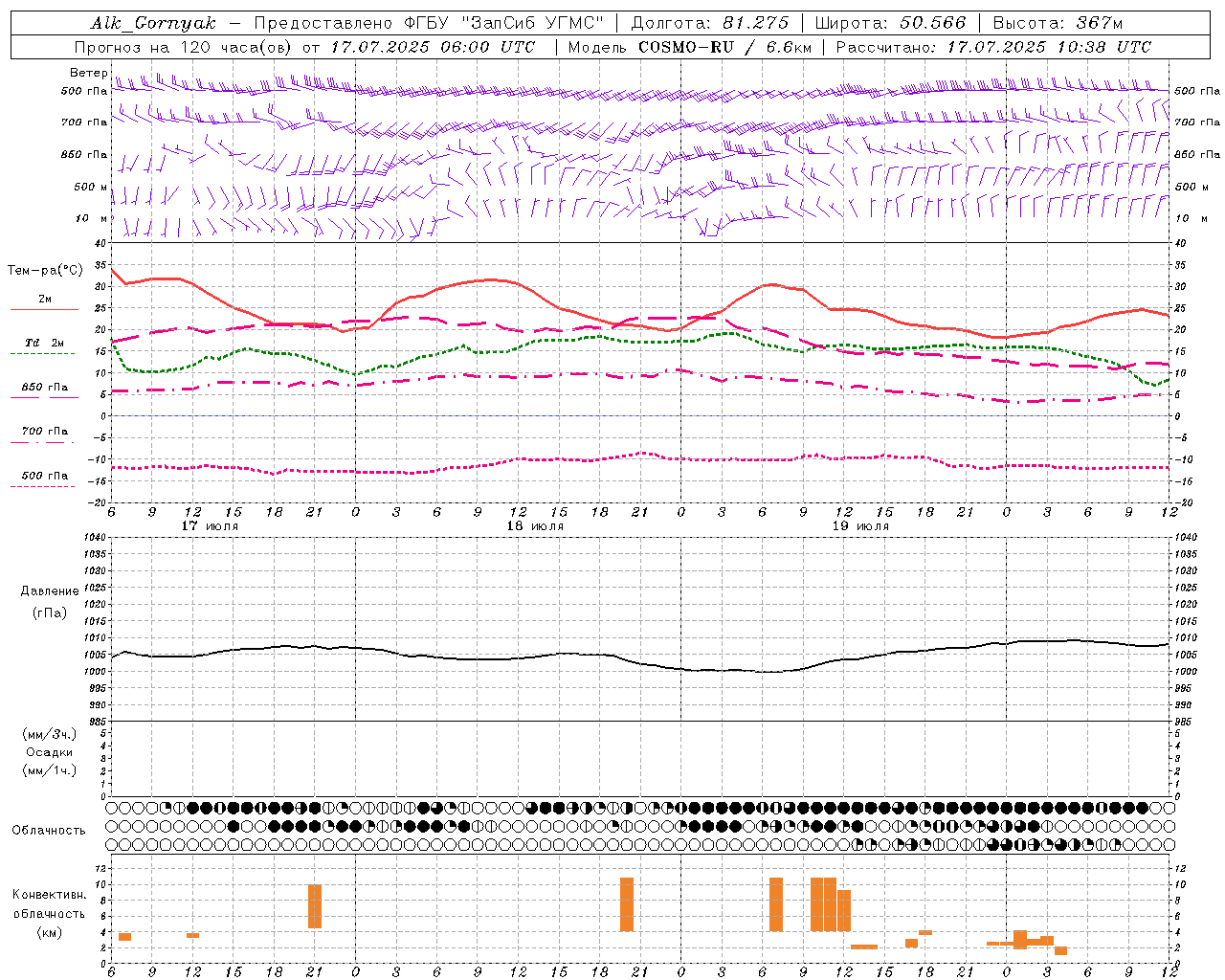Click the Долгота: 81.275 value
The width and height of the screenshot is (1225, 980).
pos(710,23)
